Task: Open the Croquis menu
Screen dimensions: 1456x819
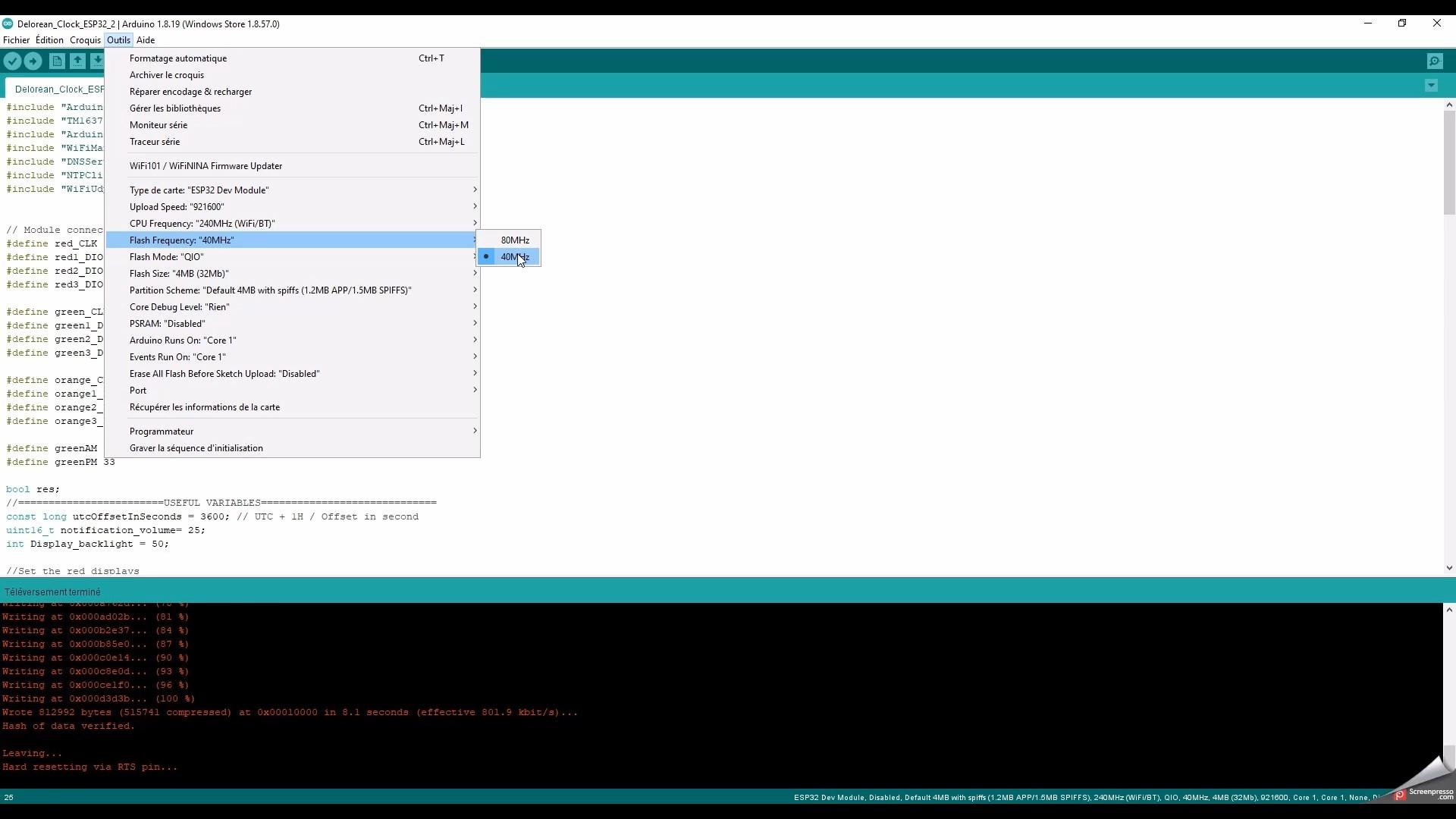Action: [x=85, y=40]
